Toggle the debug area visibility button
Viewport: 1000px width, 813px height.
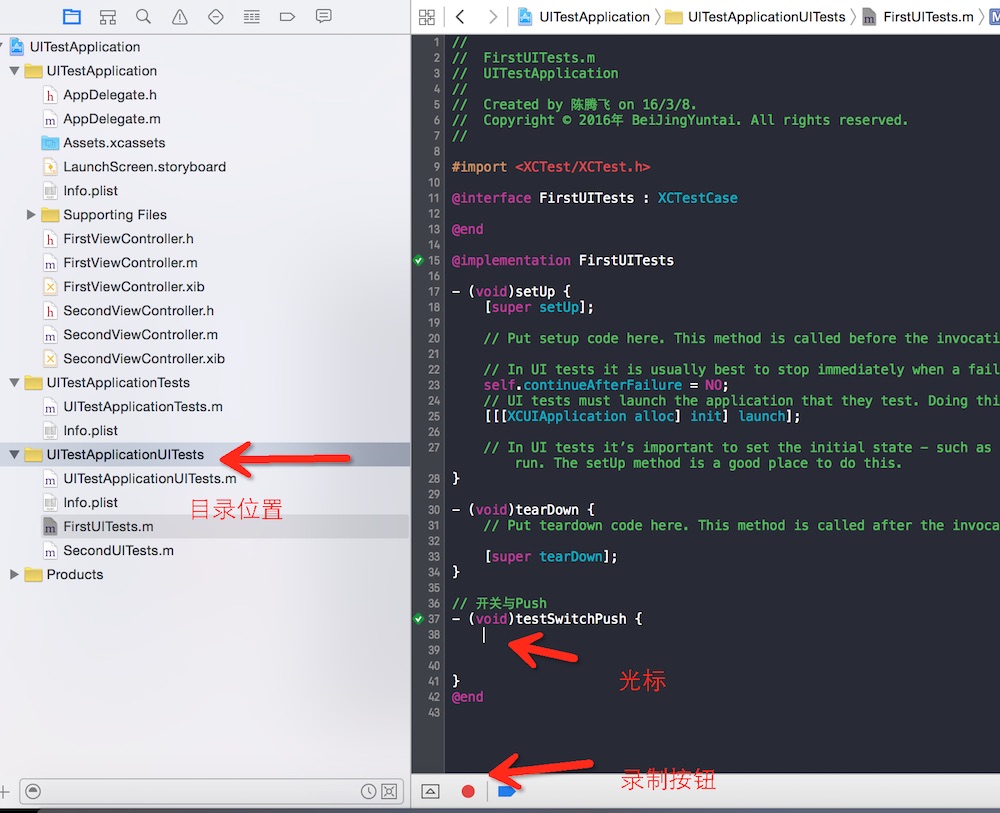[x=430, y=791]
